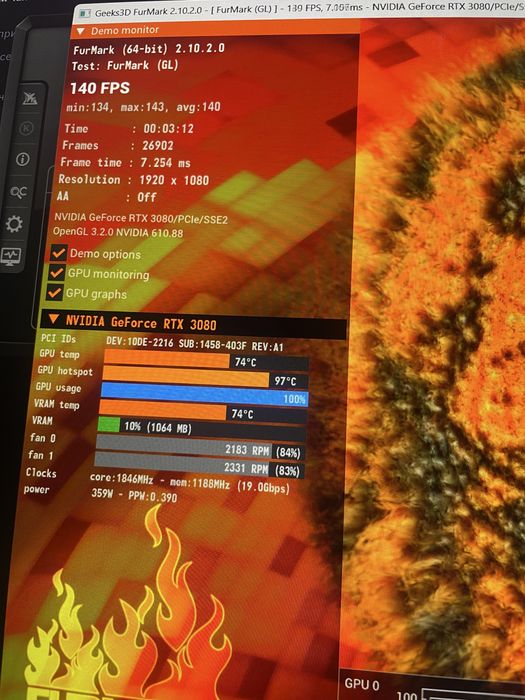Click the VRAM temp 74°C bar

203,412
